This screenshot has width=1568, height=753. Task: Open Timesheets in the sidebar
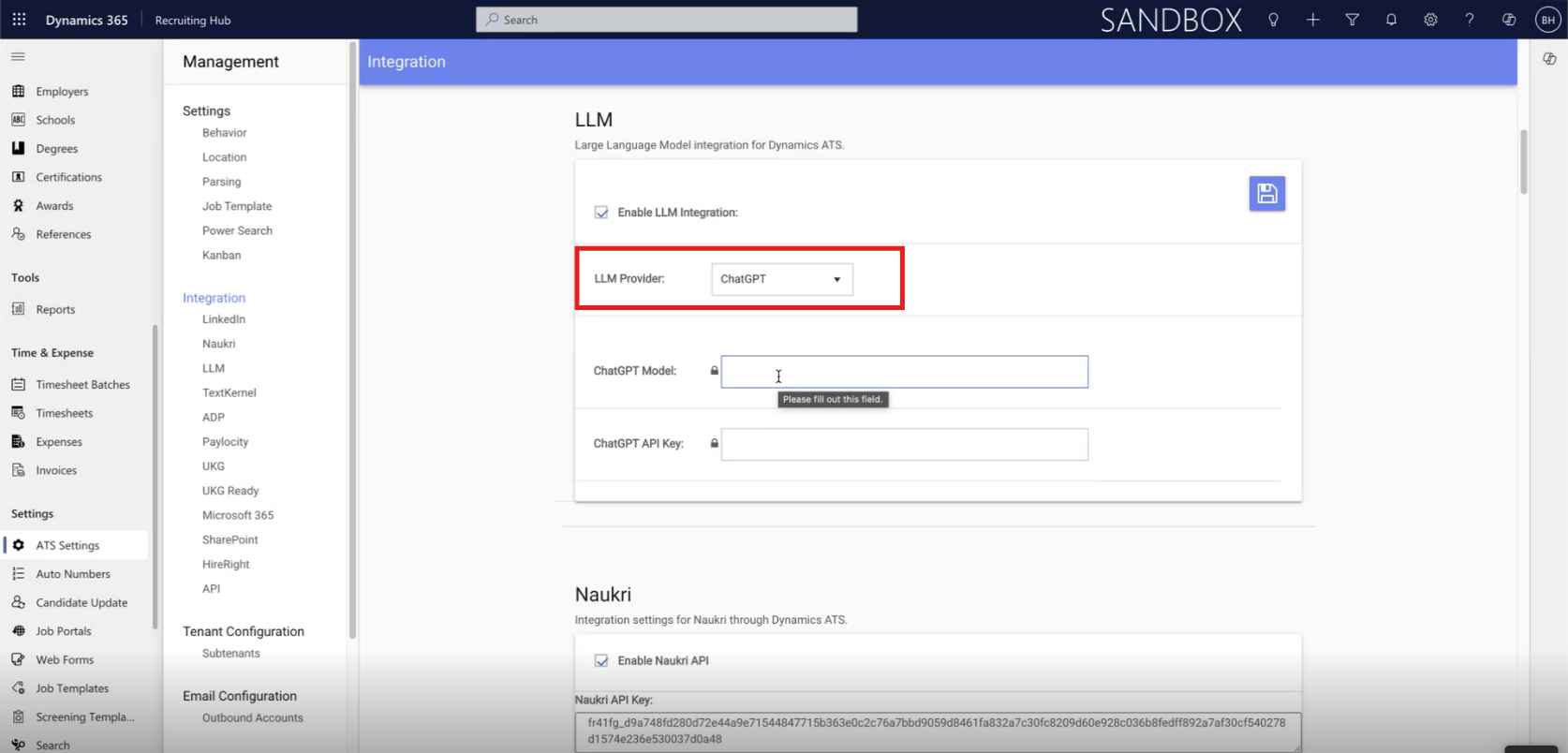point(64,413)
